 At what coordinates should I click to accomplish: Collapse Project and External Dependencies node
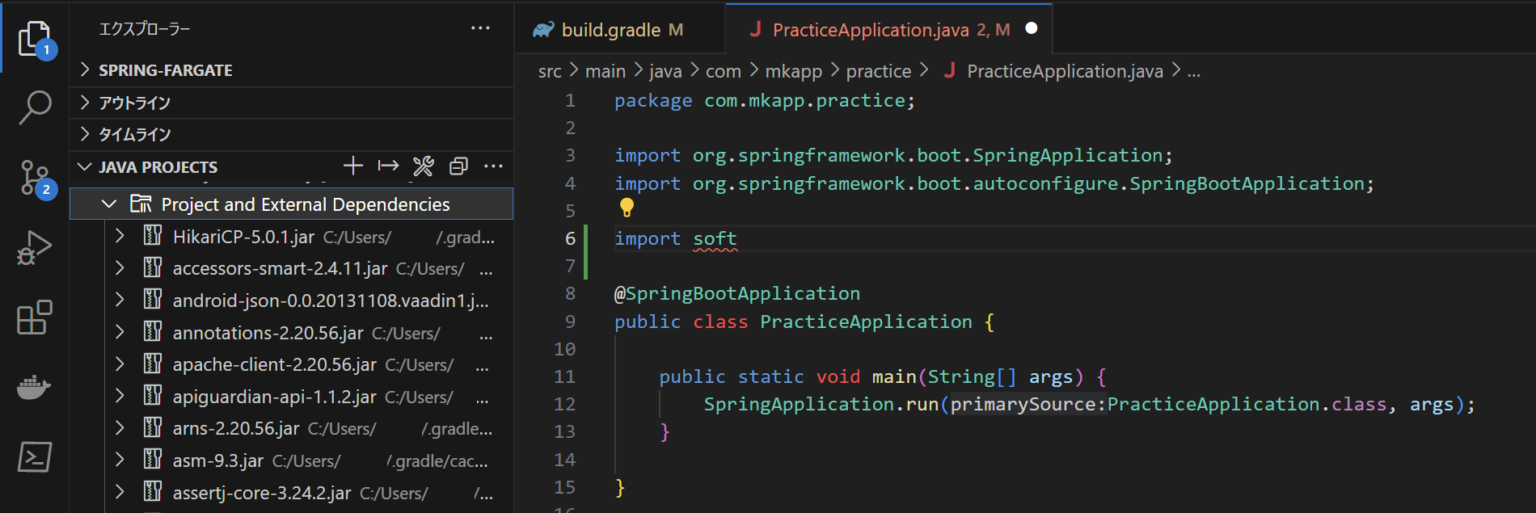pyautogui.click(x=108, y=204)
